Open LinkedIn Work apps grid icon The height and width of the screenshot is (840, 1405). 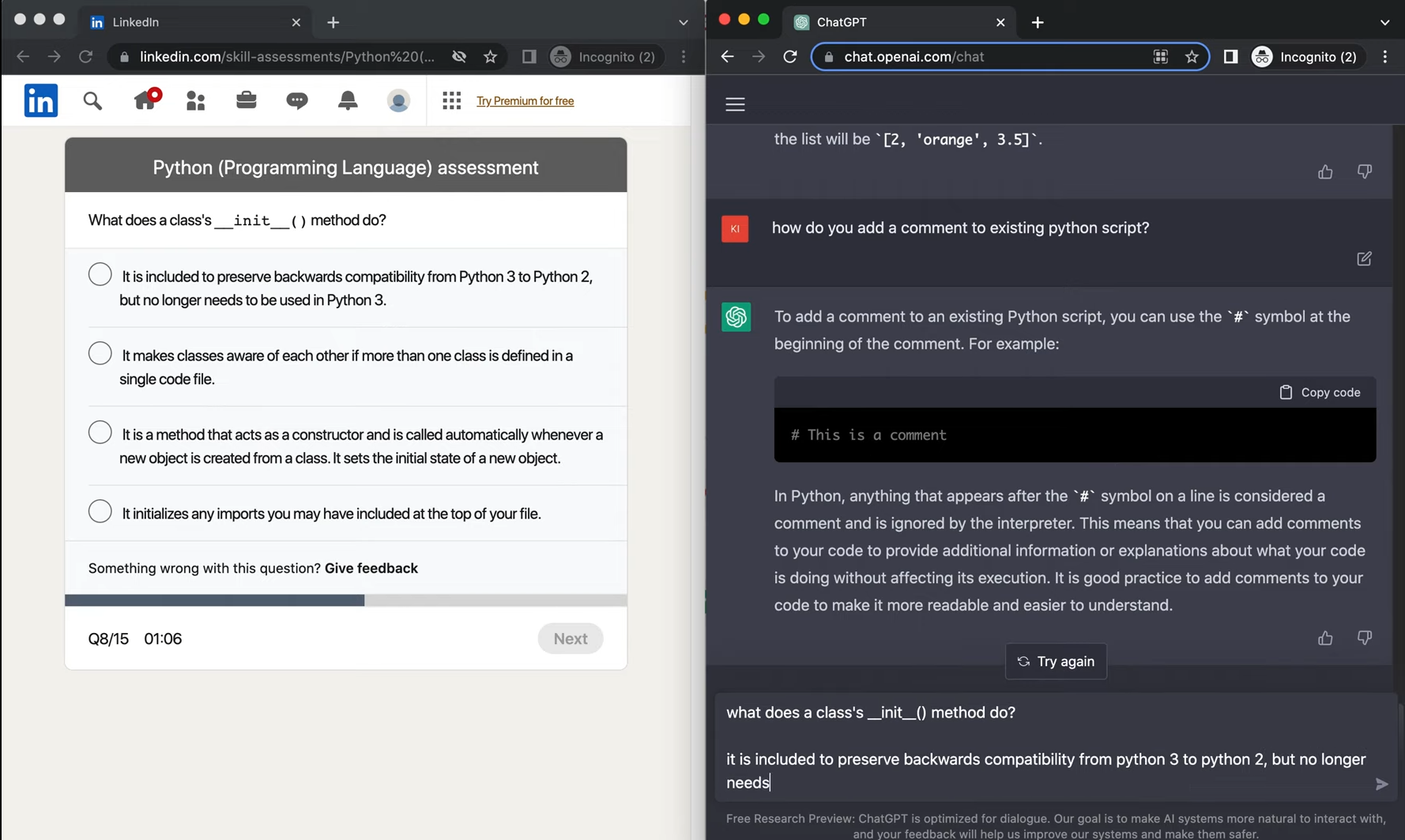(452, 100)
